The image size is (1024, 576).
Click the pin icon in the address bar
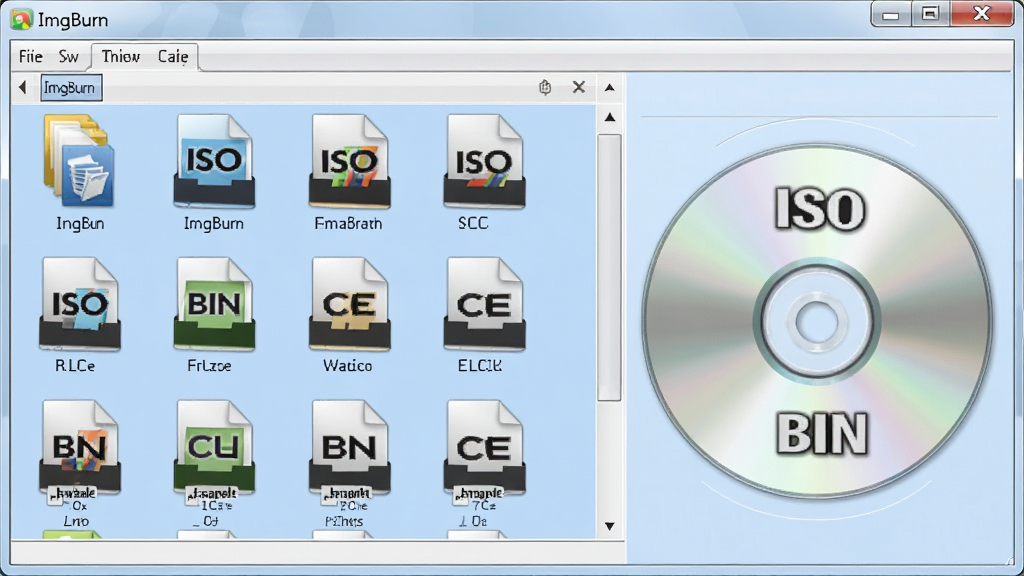coord(545,87)
